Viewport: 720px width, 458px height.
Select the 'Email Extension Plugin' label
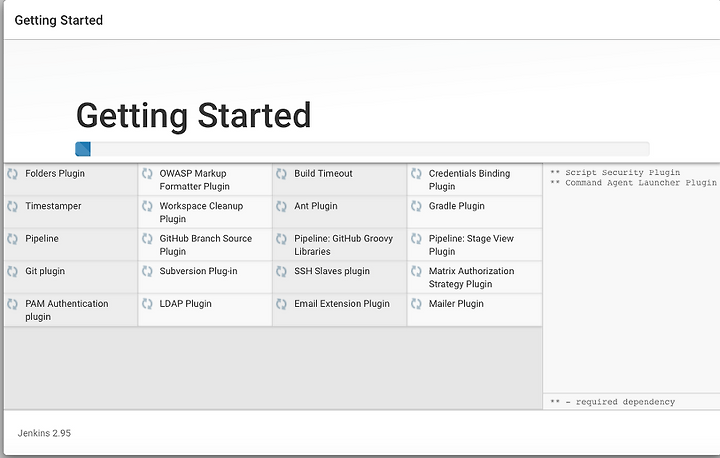tap(342, 304)
